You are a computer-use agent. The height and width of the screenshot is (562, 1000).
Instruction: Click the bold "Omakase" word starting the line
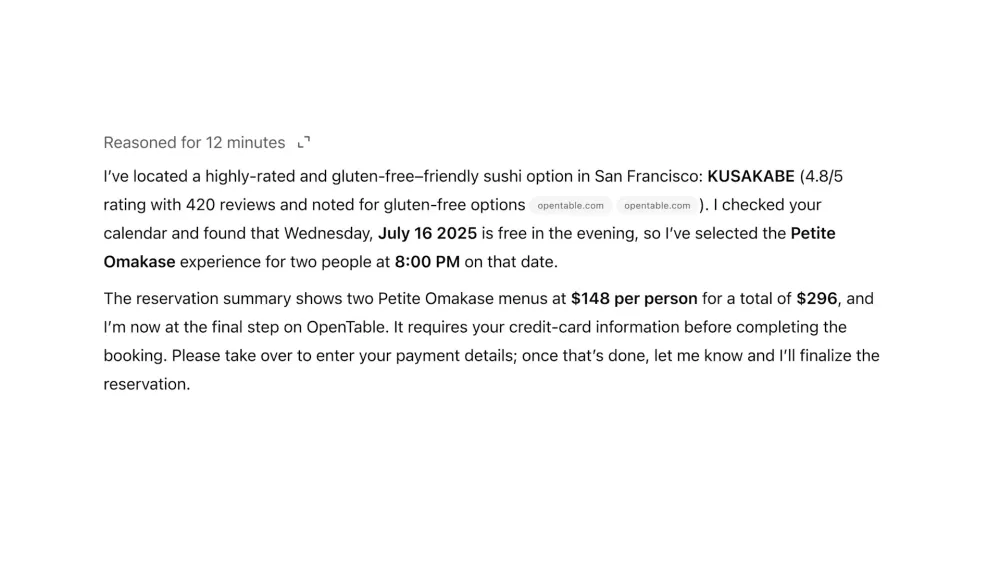tap(139, 262)
